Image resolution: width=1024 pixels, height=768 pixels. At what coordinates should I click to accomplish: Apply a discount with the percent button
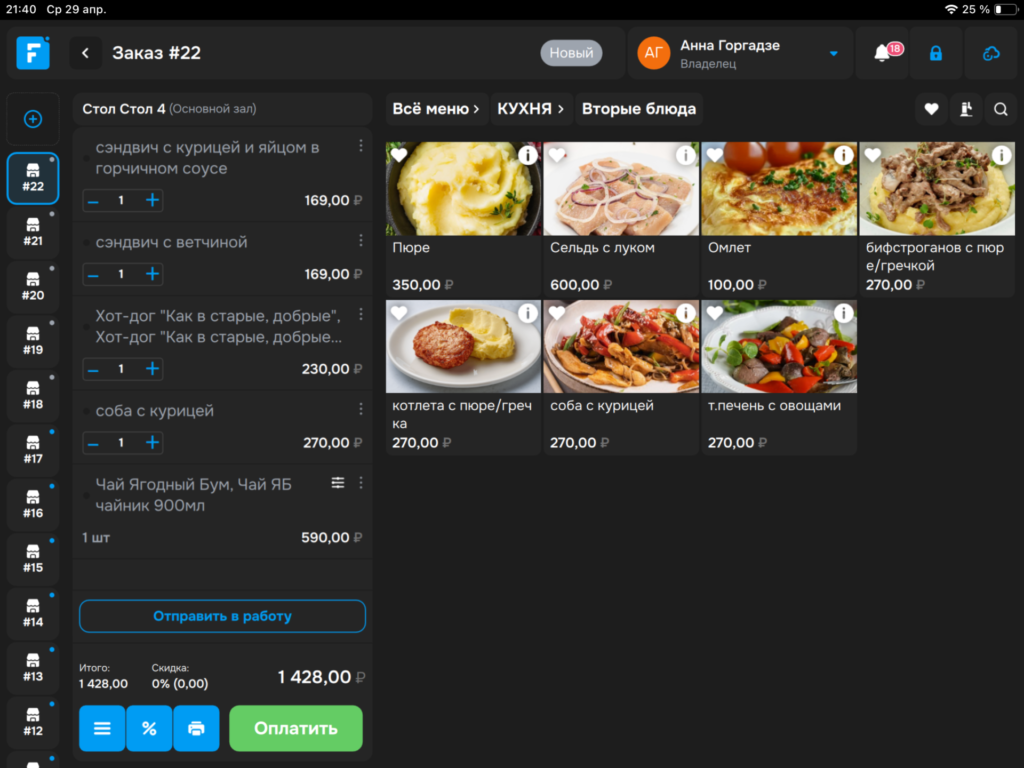(x=149, y=728)
